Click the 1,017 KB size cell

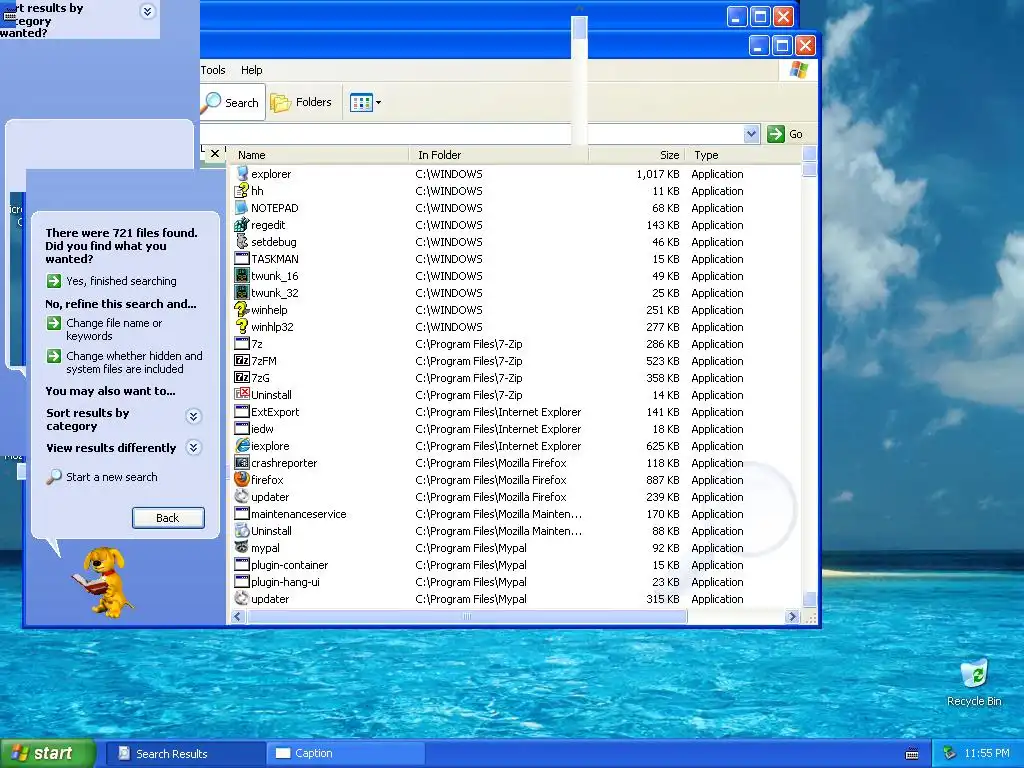point(658,174)
